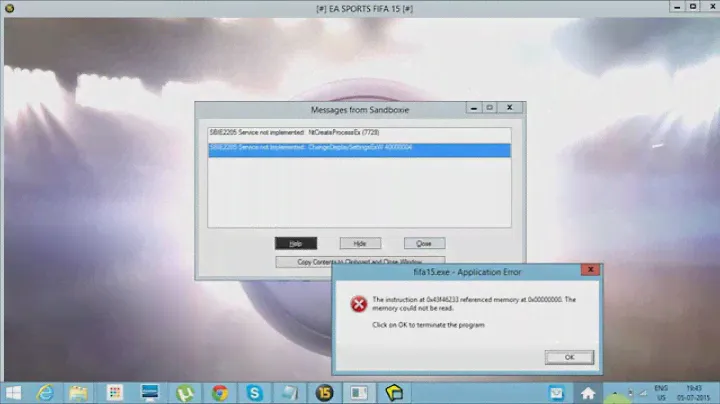Maximize the Messages from Sandboxie window

pos(490,107)
